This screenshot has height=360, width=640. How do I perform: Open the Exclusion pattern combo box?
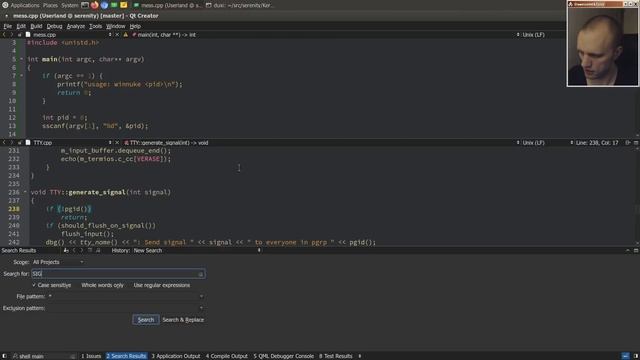point(126,308)
